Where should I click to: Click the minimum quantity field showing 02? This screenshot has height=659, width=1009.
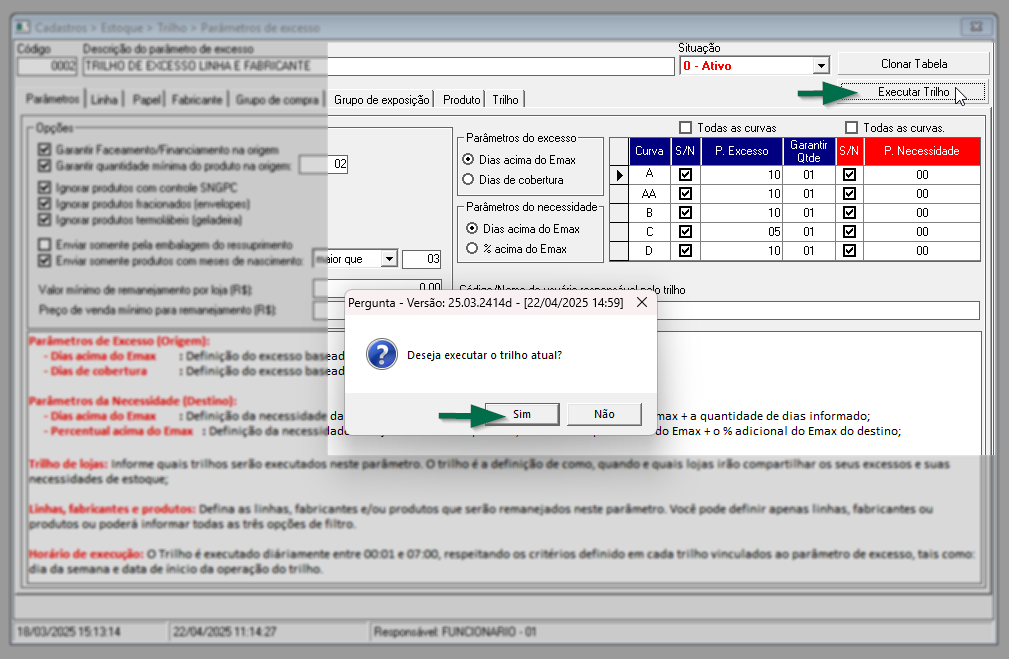[x=324, y=164]
